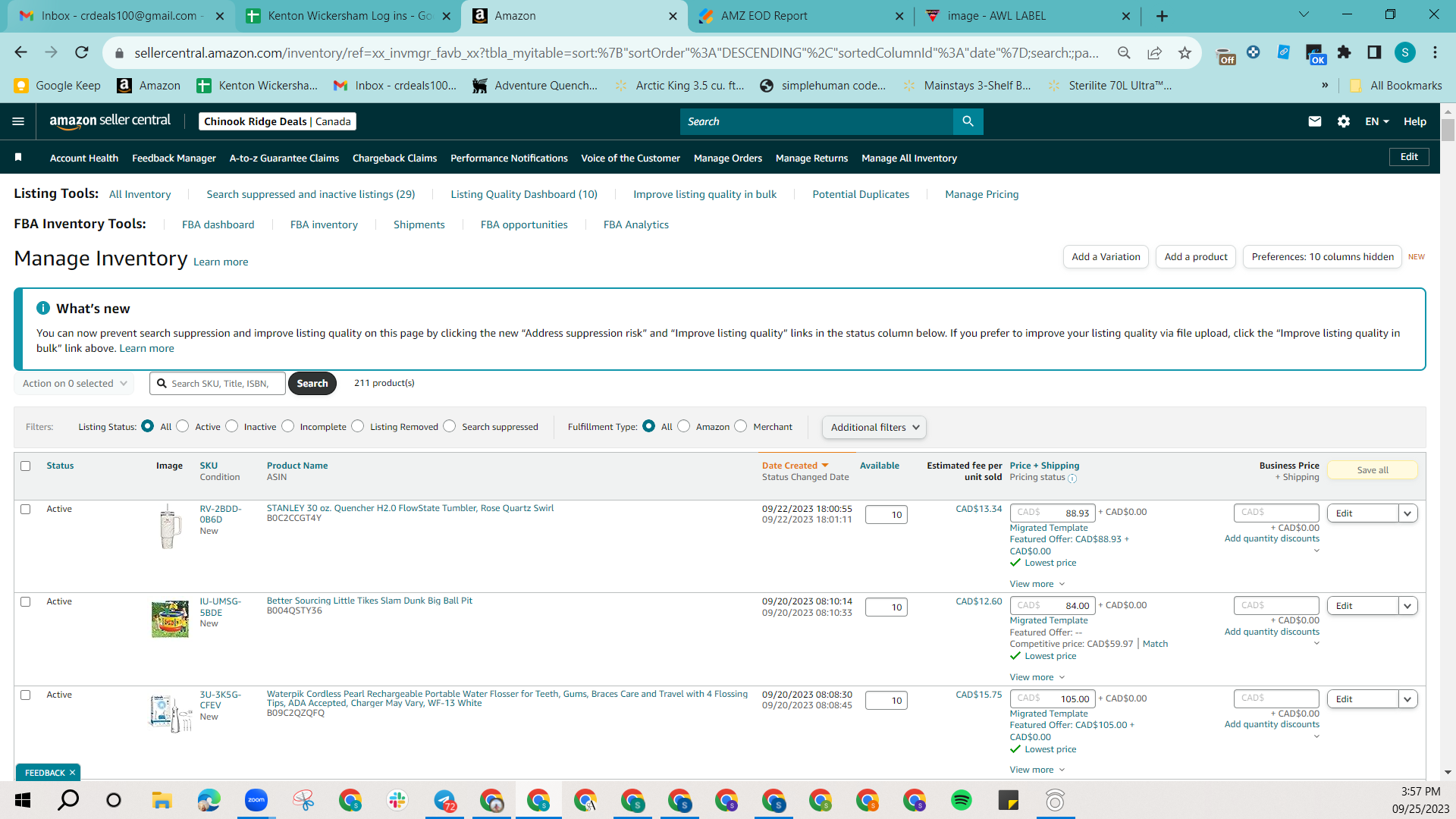Close the FEEDBACK tab with its X
The height and width of the screenshot is (819, 1456).
point(72,773)
